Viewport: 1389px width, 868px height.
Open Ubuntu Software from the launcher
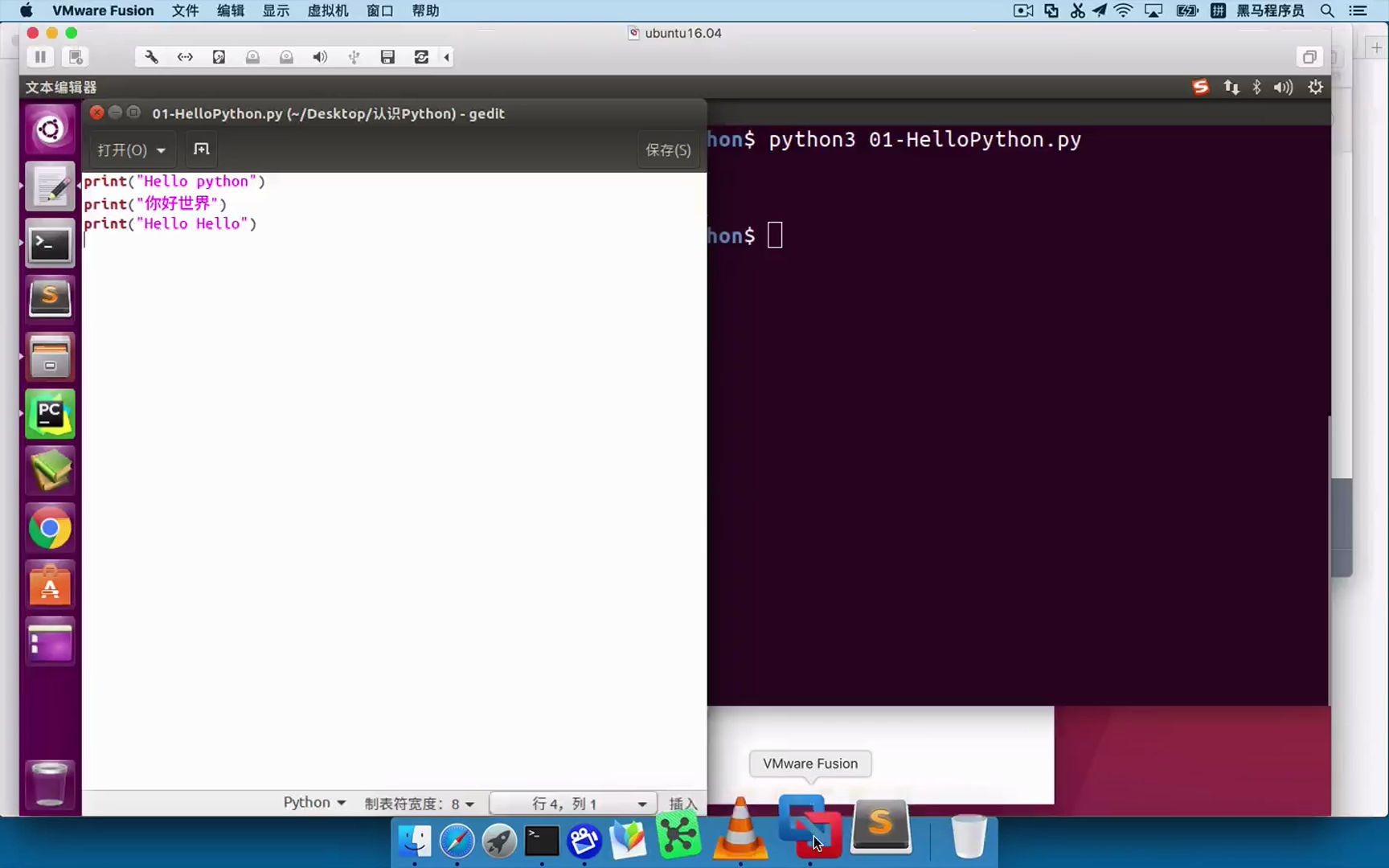50,585
